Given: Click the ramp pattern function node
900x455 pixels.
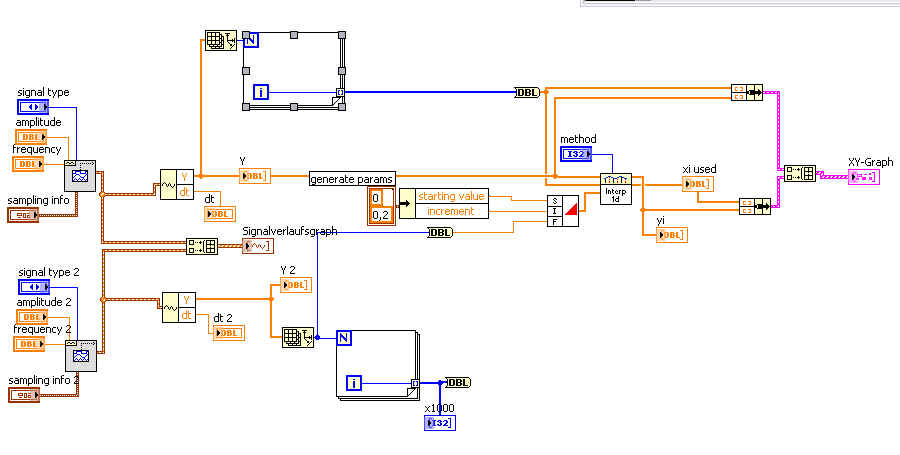Looking at the screenshot, I should [562, 211].
